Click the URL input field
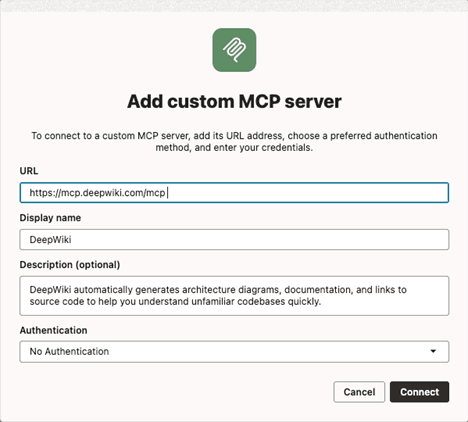The height and width of the screenshot is (422, 468). click(234, 193)
